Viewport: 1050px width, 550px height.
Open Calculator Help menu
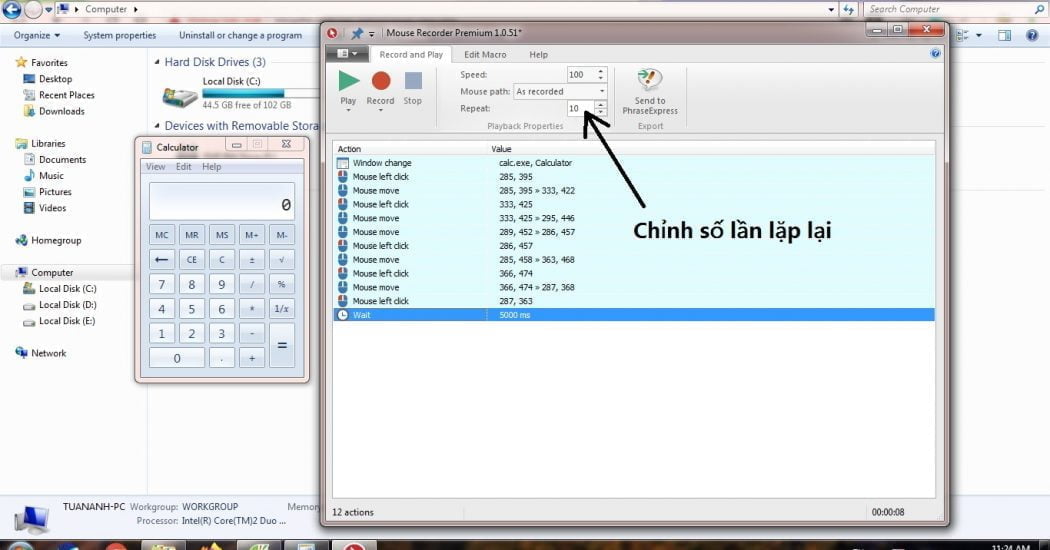(x=212, y=167)
